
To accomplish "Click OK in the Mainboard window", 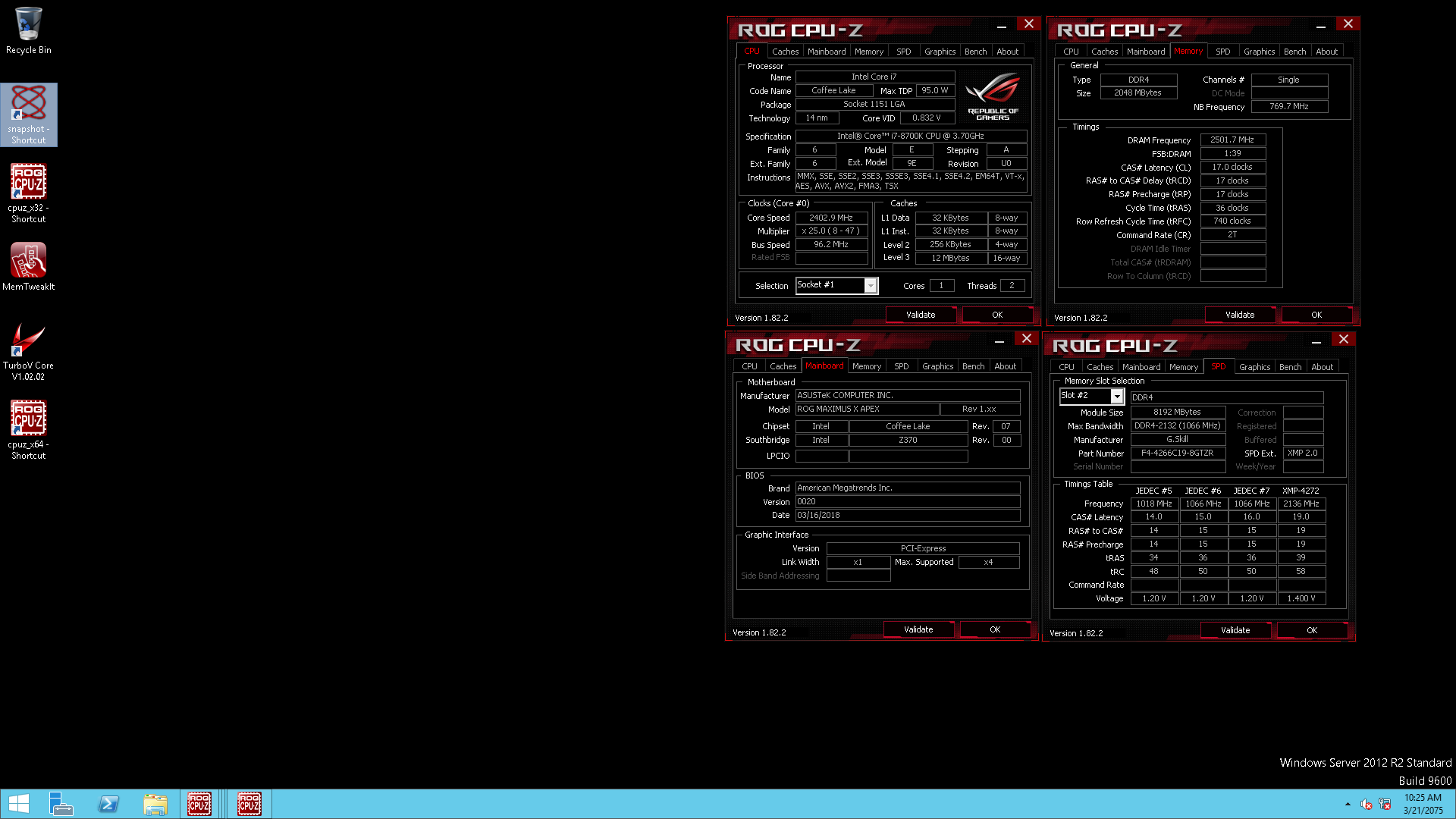I will click(995, 629).
